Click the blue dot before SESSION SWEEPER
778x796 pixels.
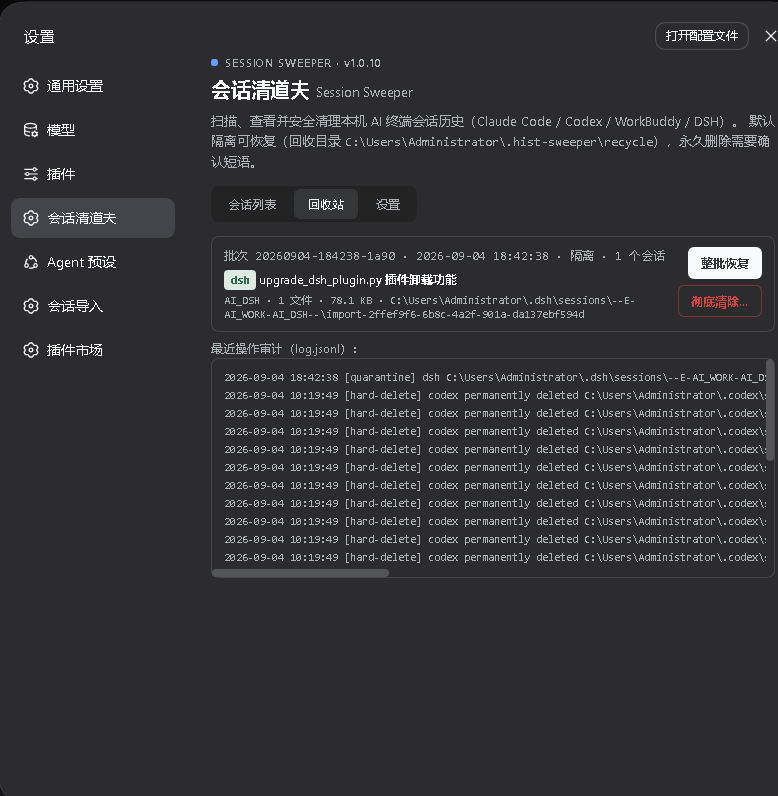(x=215, y=62)
